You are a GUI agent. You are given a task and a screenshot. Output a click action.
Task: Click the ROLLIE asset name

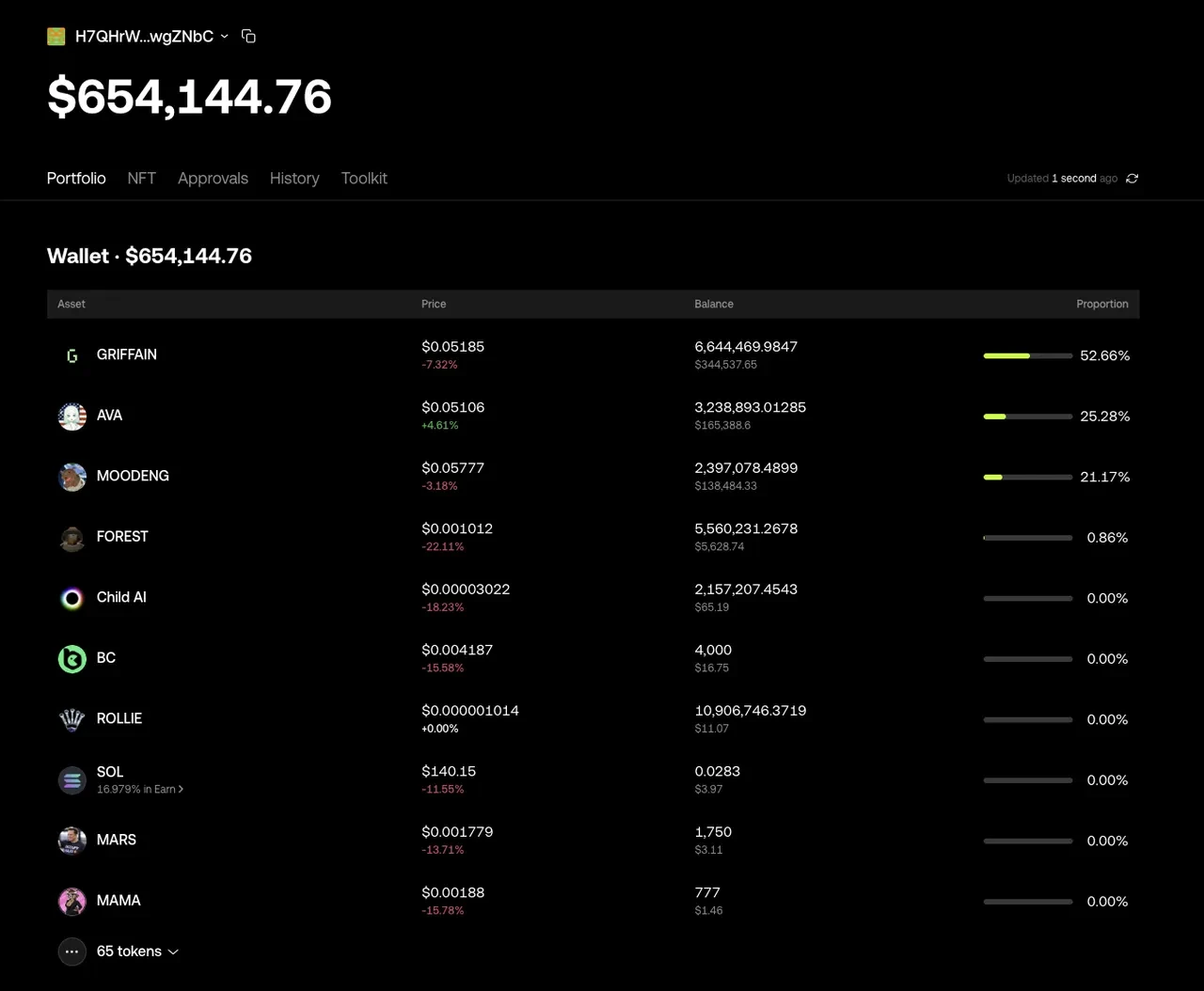click(119, 718)
